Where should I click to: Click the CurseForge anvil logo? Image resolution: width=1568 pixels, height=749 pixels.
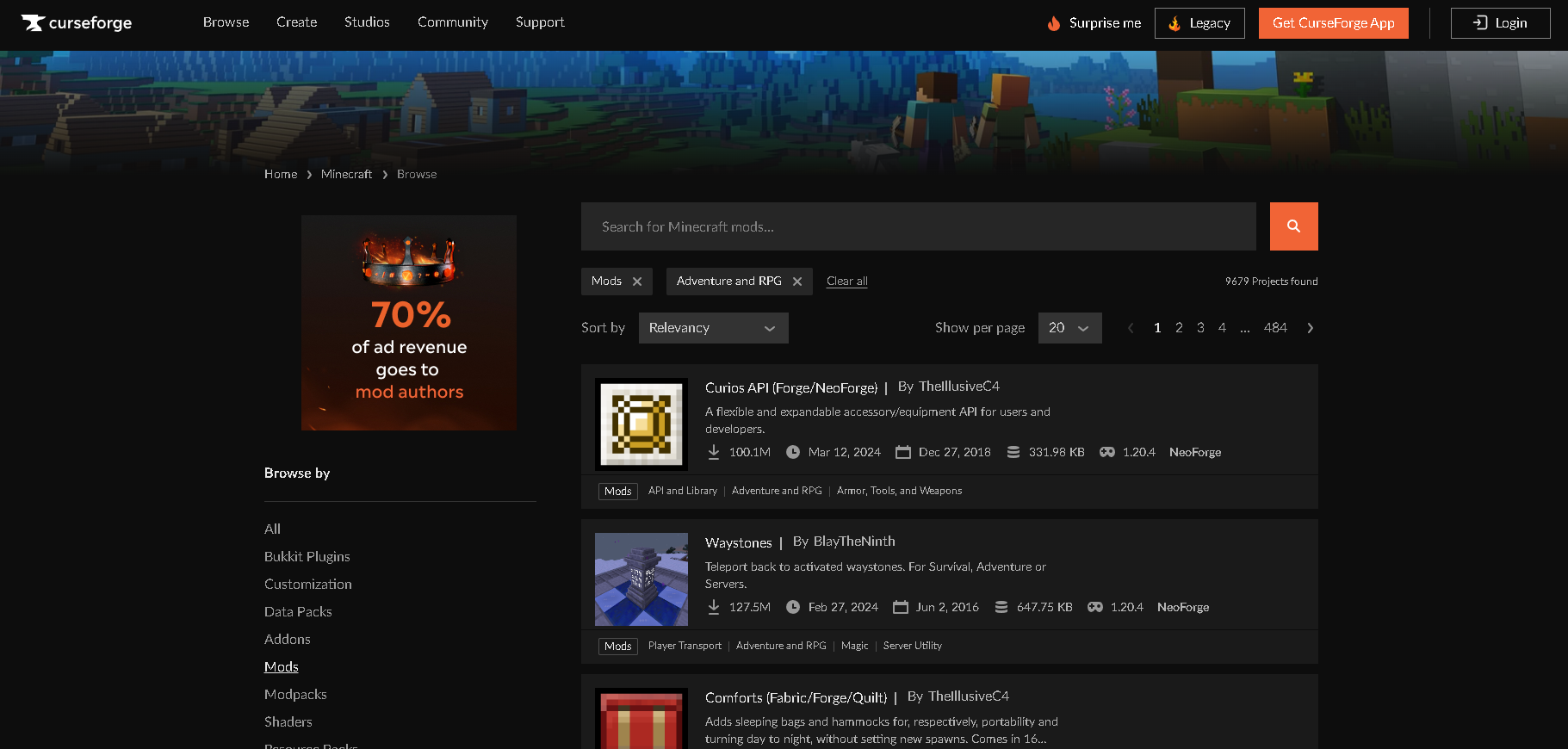[x=77, y=23]
